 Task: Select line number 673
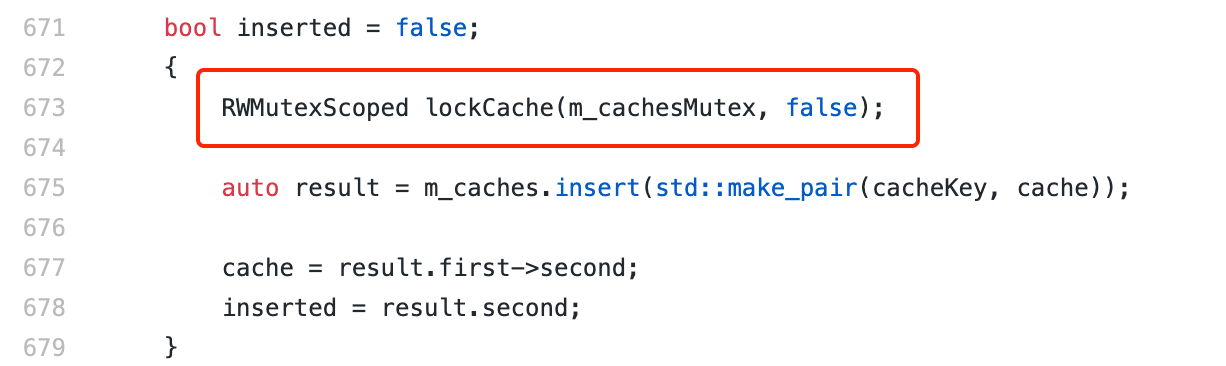click(43, 108)
